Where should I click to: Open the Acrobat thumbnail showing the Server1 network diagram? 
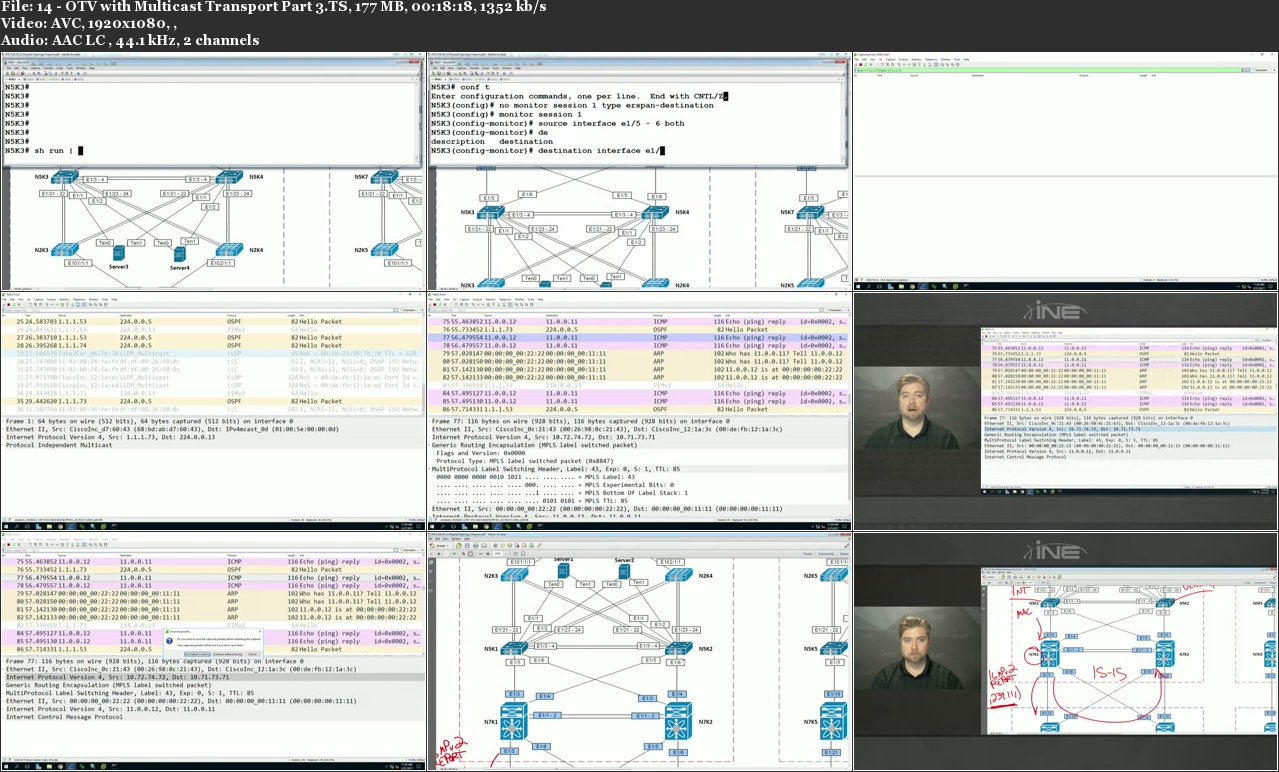tap(639, 652)
